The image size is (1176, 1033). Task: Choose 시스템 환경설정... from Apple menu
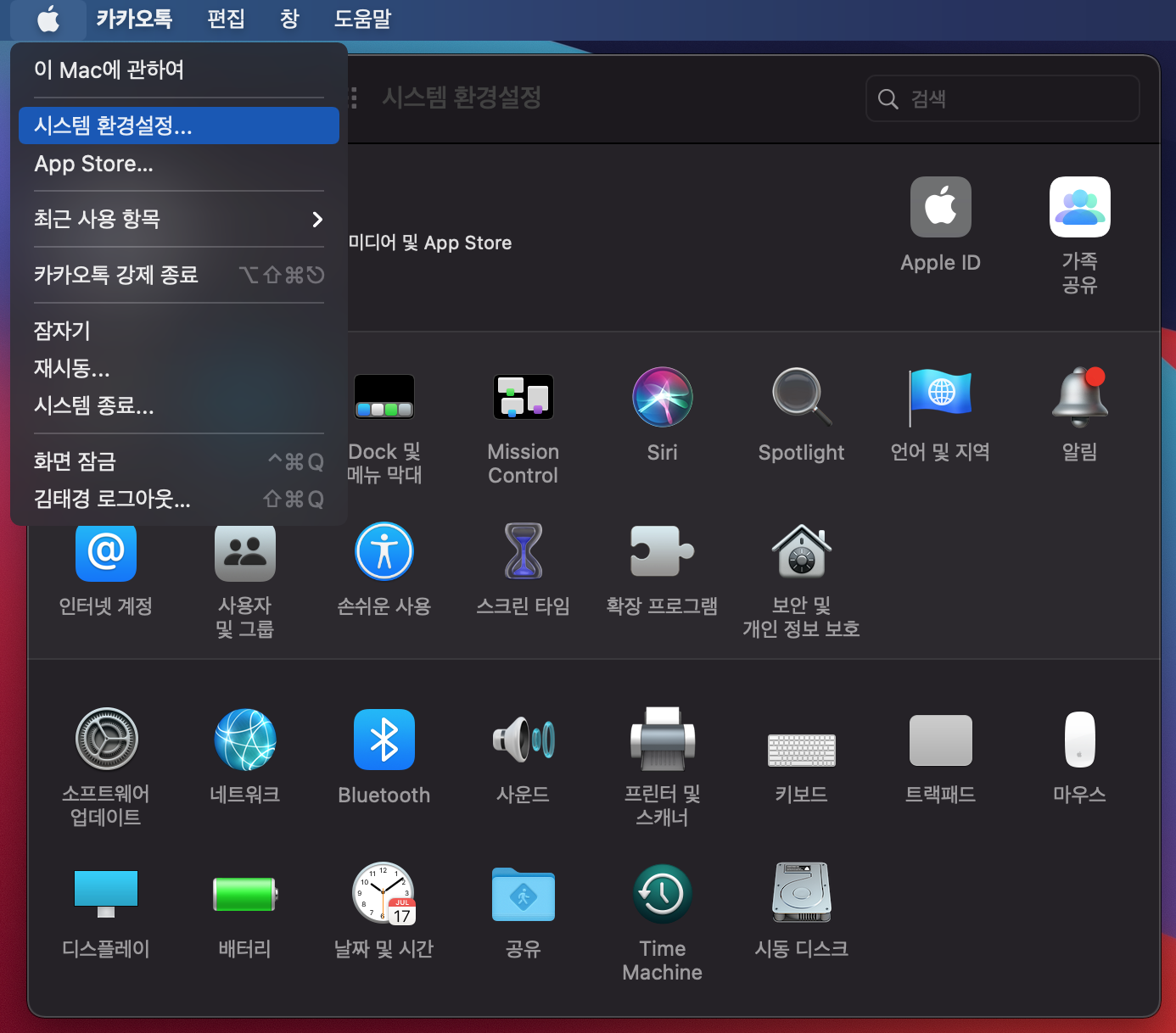point(178,126)
